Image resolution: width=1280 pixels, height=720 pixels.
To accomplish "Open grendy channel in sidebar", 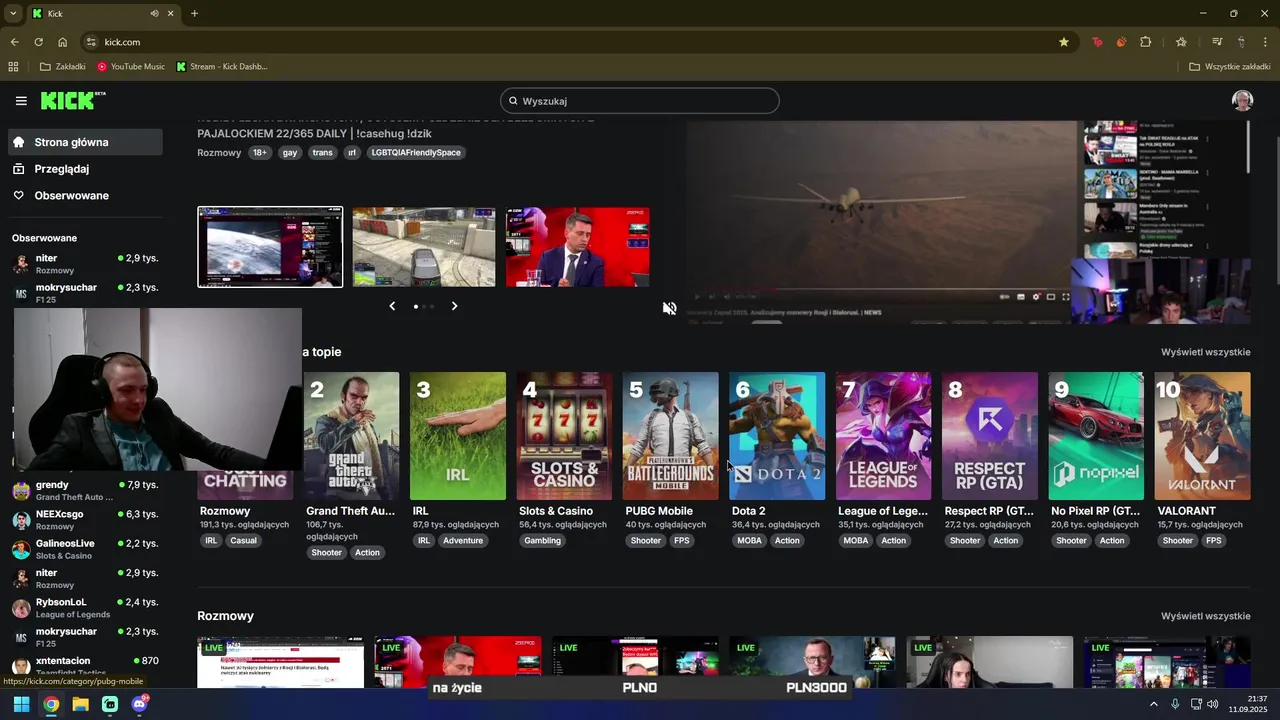I will (85, 490).
